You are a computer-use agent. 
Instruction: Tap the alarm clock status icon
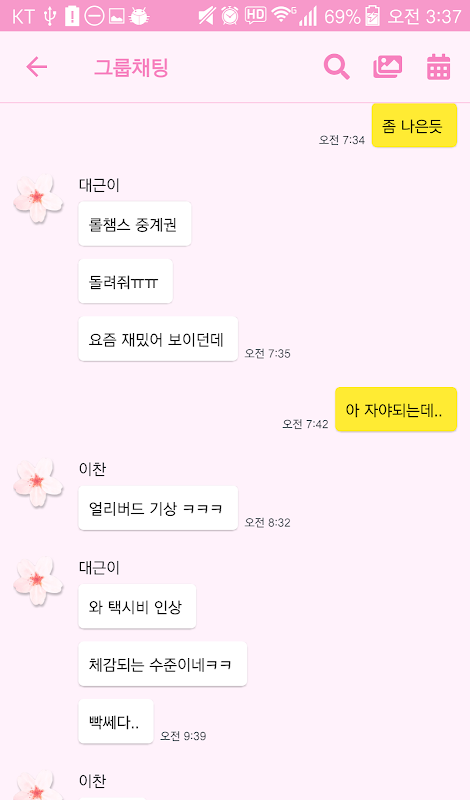[x=230, y=16]
